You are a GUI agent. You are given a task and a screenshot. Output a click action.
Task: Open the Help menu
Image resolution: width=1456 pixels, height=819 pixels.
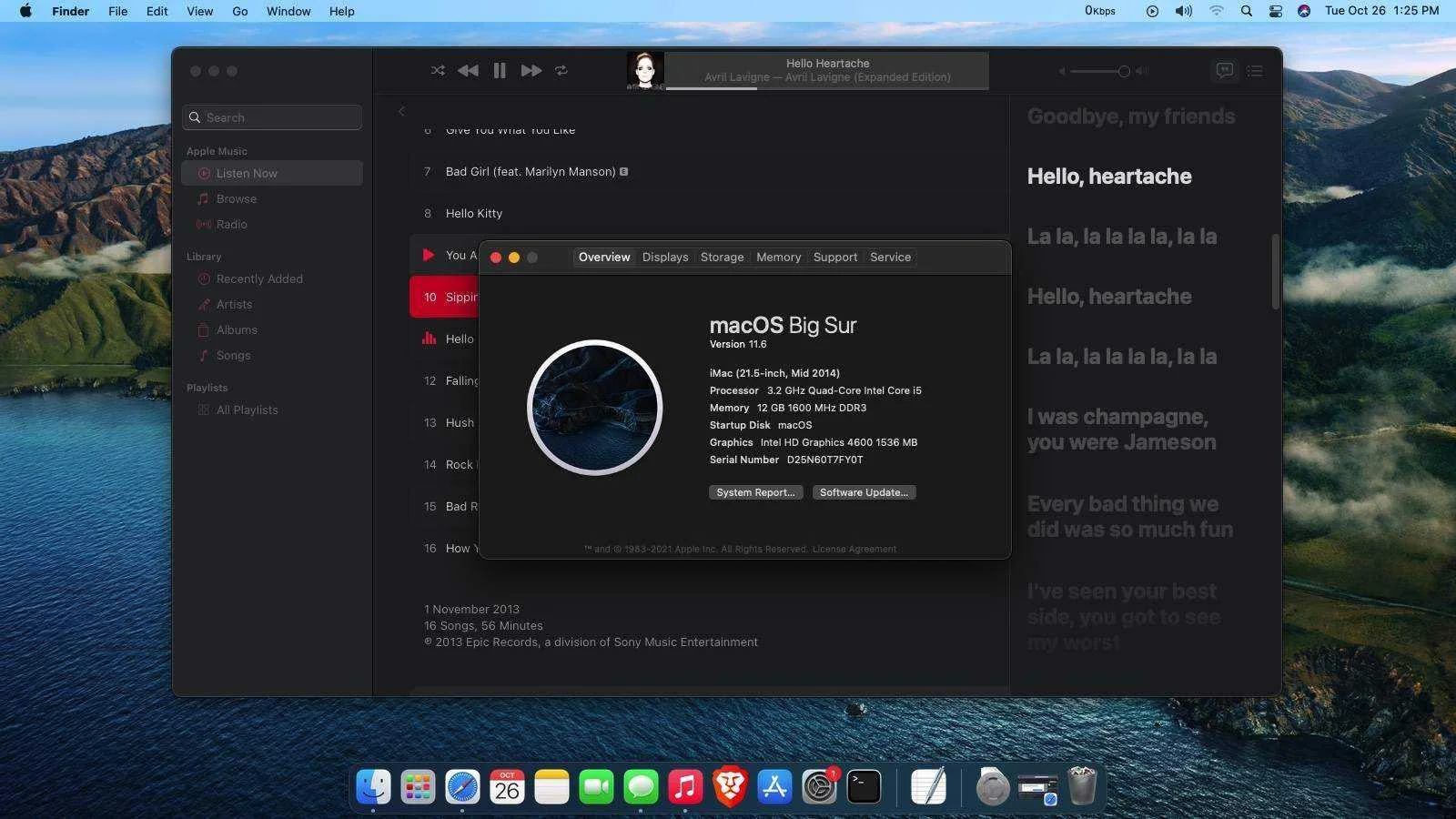pyautogui.click(x=342, y=11)
